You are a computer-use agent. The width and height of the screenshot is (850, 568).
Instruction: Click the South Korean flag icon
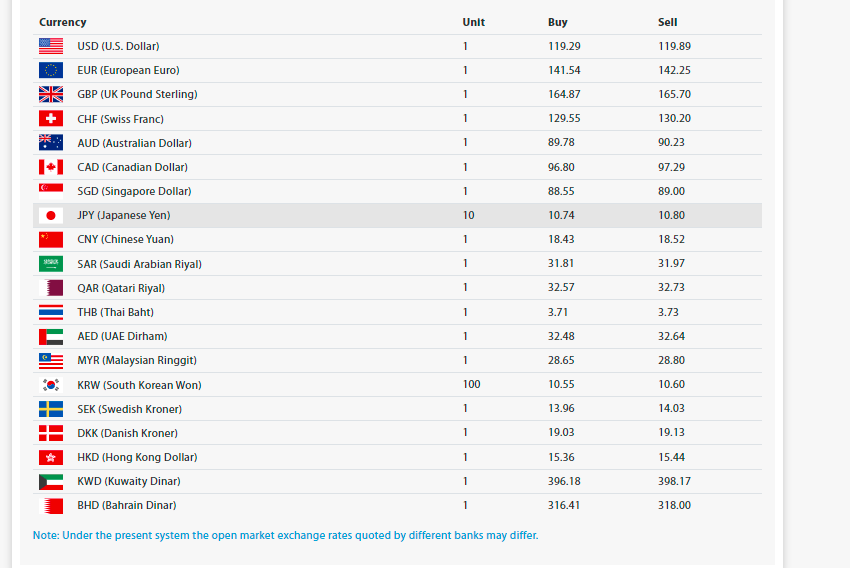(51, 385)
